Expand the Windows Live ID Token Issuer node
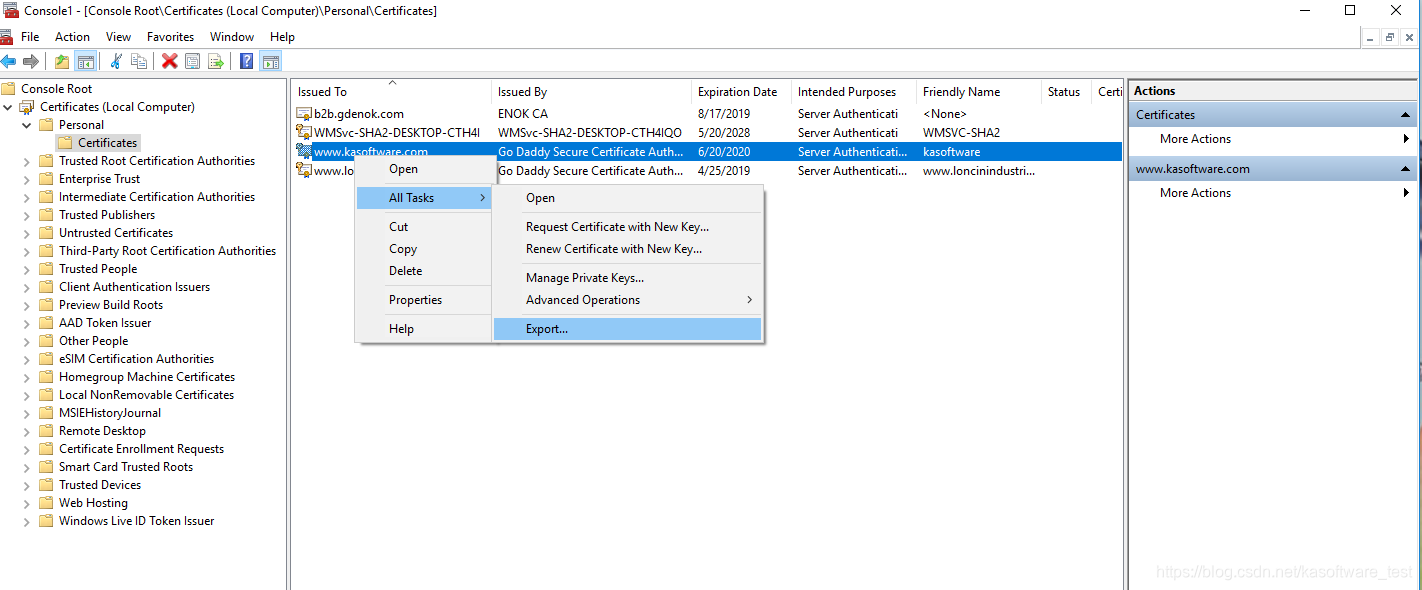Viewport: 1422px width, 590px height. pos(26,521)
